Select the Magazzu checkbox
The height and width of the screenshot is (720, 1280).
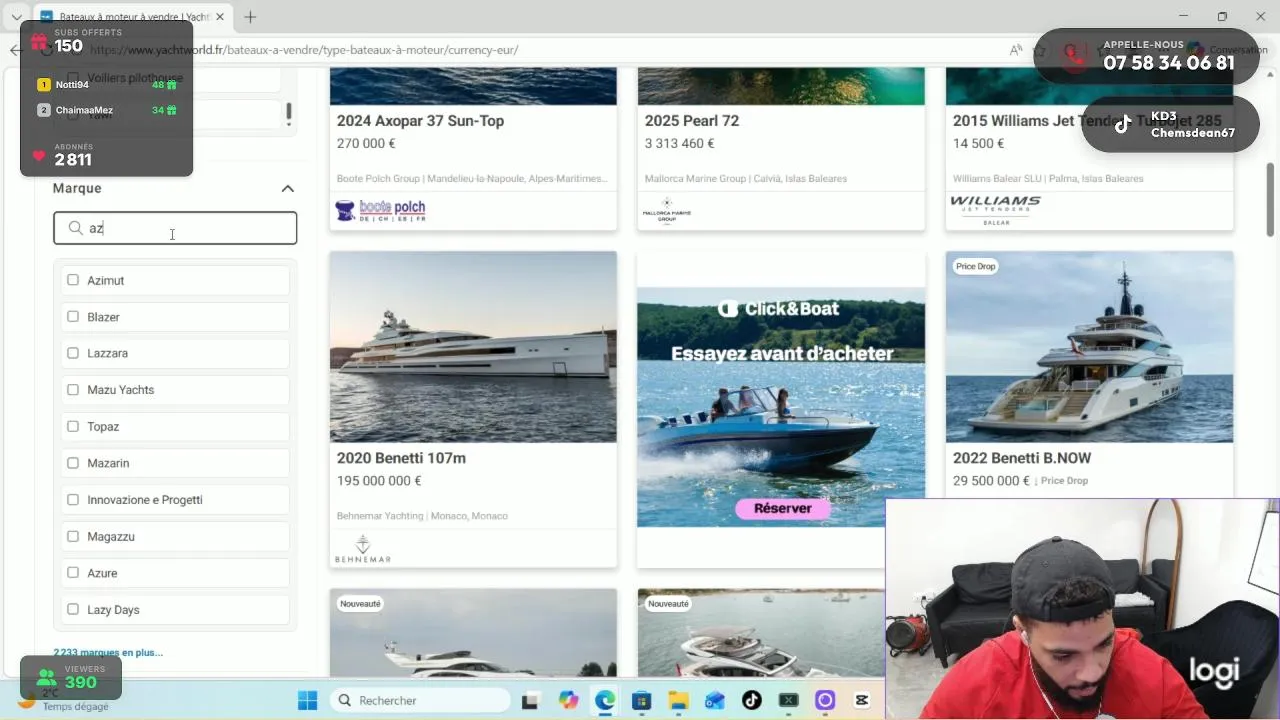pos(73,536)
